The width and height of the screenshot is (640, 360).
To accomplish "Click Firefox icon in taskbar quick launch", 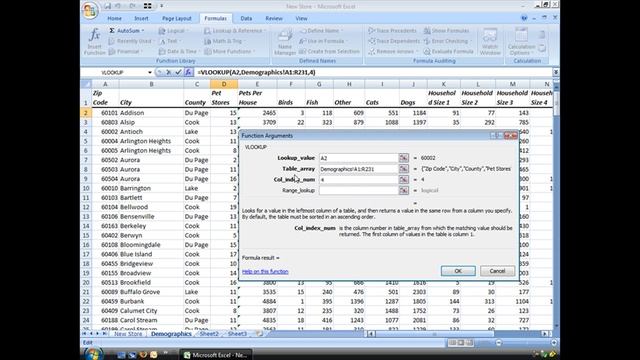I will coord(143,355).
